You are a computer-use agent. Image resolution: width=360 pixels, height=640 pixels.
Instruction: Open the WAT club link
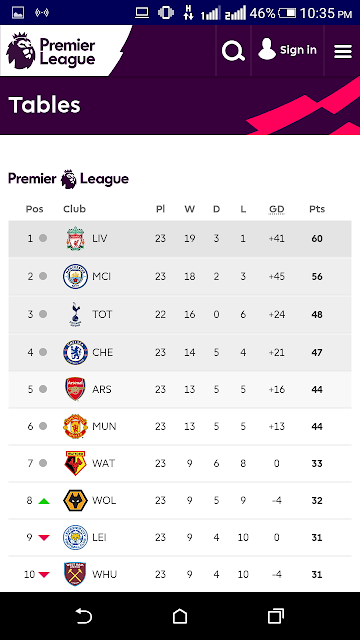[104, 464]
